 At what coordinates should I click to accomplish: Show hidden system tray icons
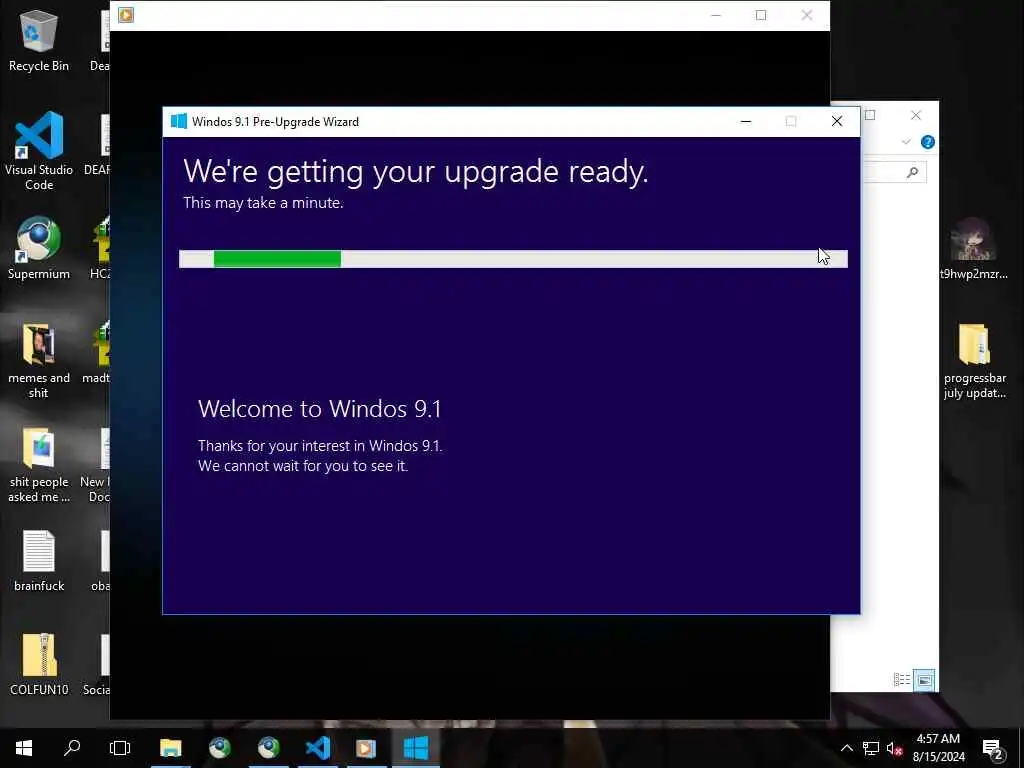[x=846, y=748]
